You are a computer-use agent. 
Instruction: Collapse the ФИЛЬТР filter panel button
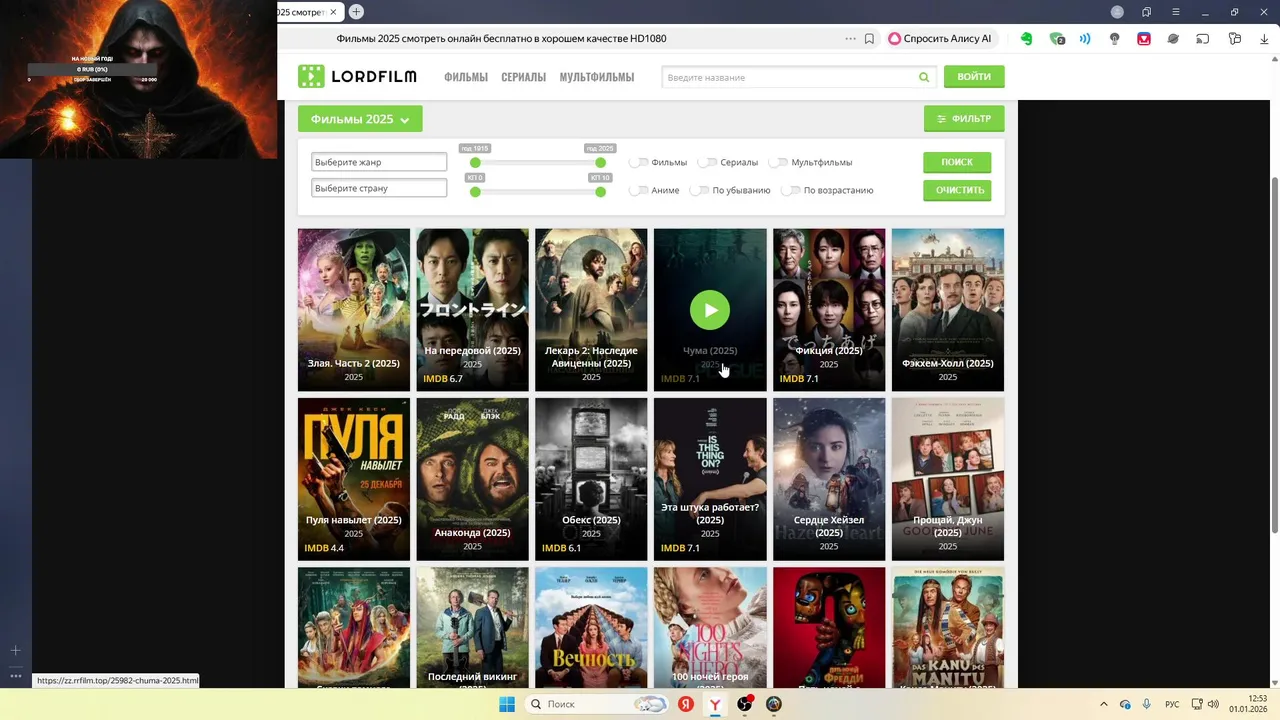pyautogui.click(x=964, y=119)
